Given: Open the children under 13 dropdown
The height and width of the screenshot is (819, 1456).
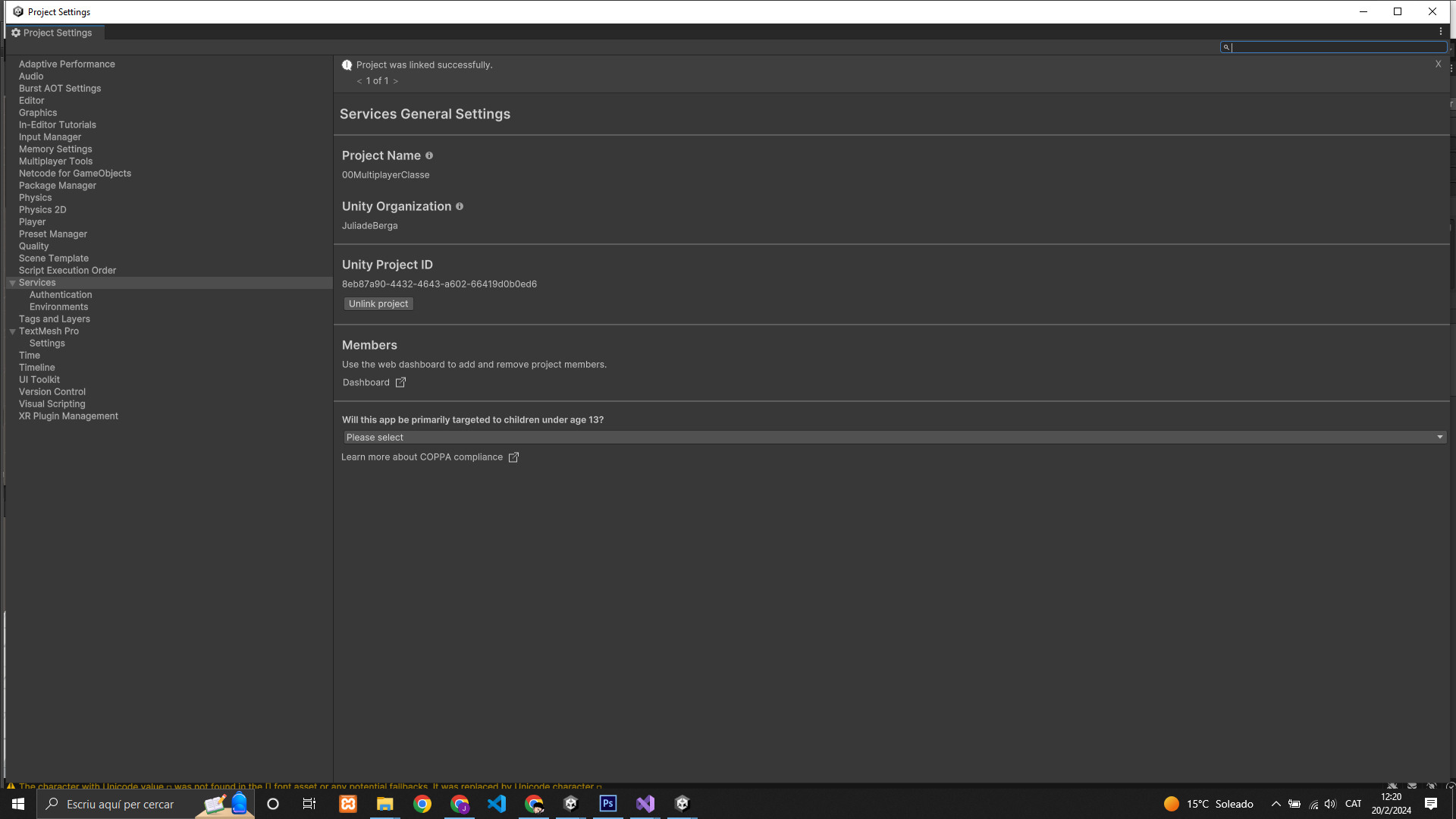Looking at the screenshot, I should [895, 438].
